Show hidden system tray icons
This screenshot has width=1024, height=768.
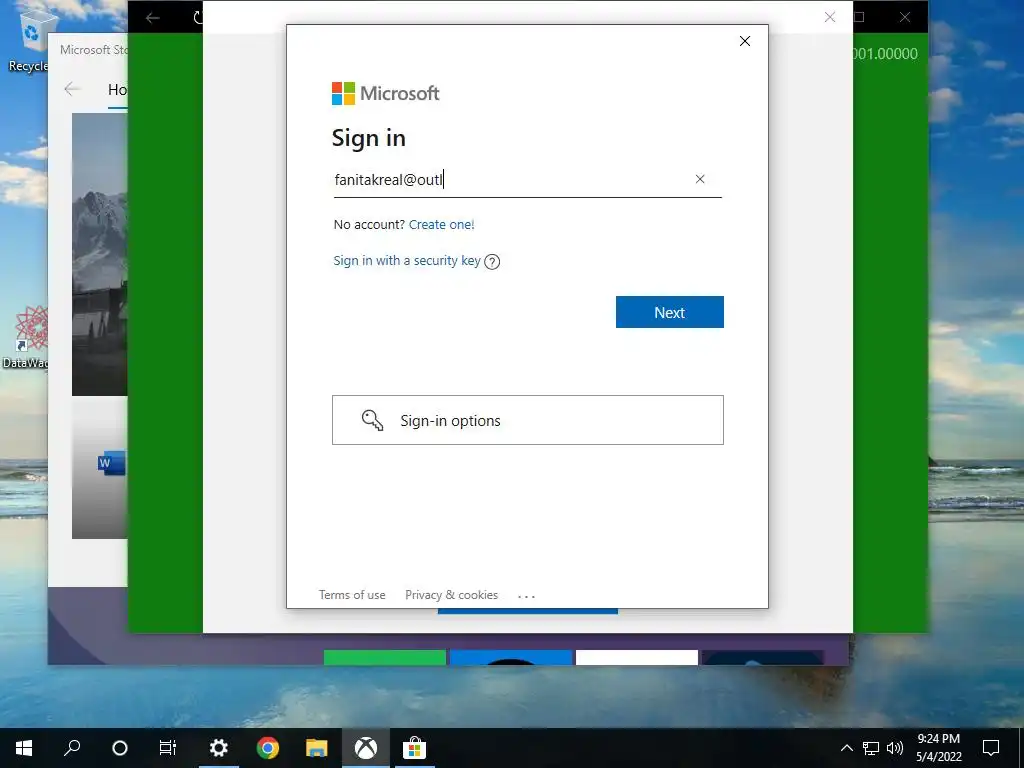(846, 748)
